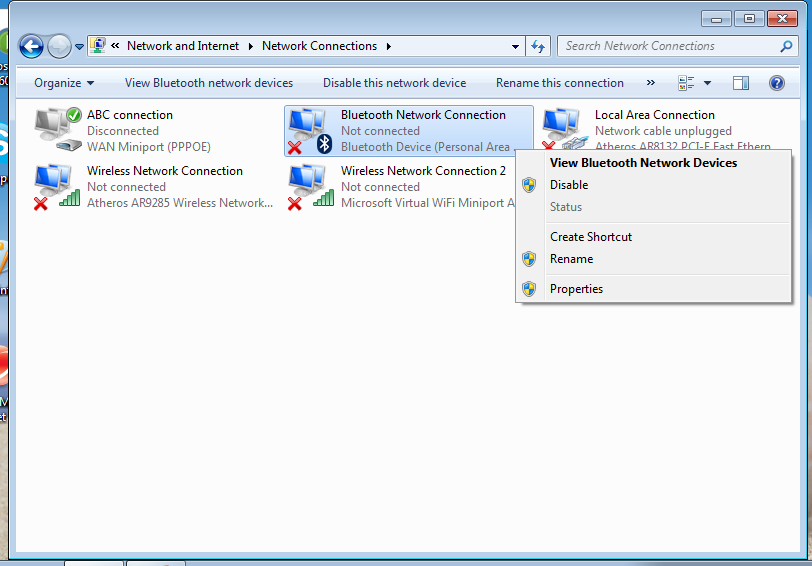Expand the hidden breadcrumb chevrons in address bar

(x=115, y=46)
